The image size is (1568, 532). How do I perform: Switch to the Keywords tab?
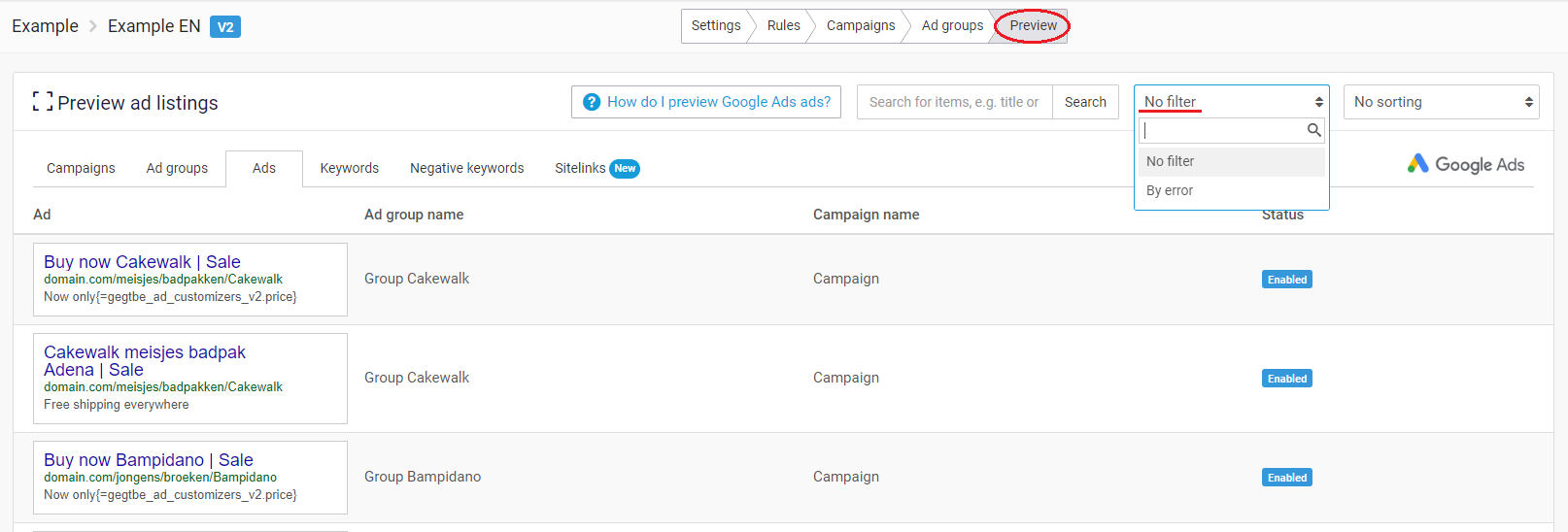pos(349,168)
